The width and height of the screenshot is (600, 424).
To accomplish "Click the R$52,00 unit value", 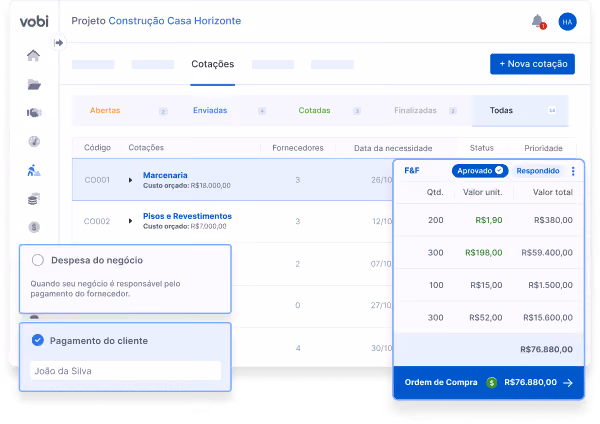I will [x=486, y=318].
